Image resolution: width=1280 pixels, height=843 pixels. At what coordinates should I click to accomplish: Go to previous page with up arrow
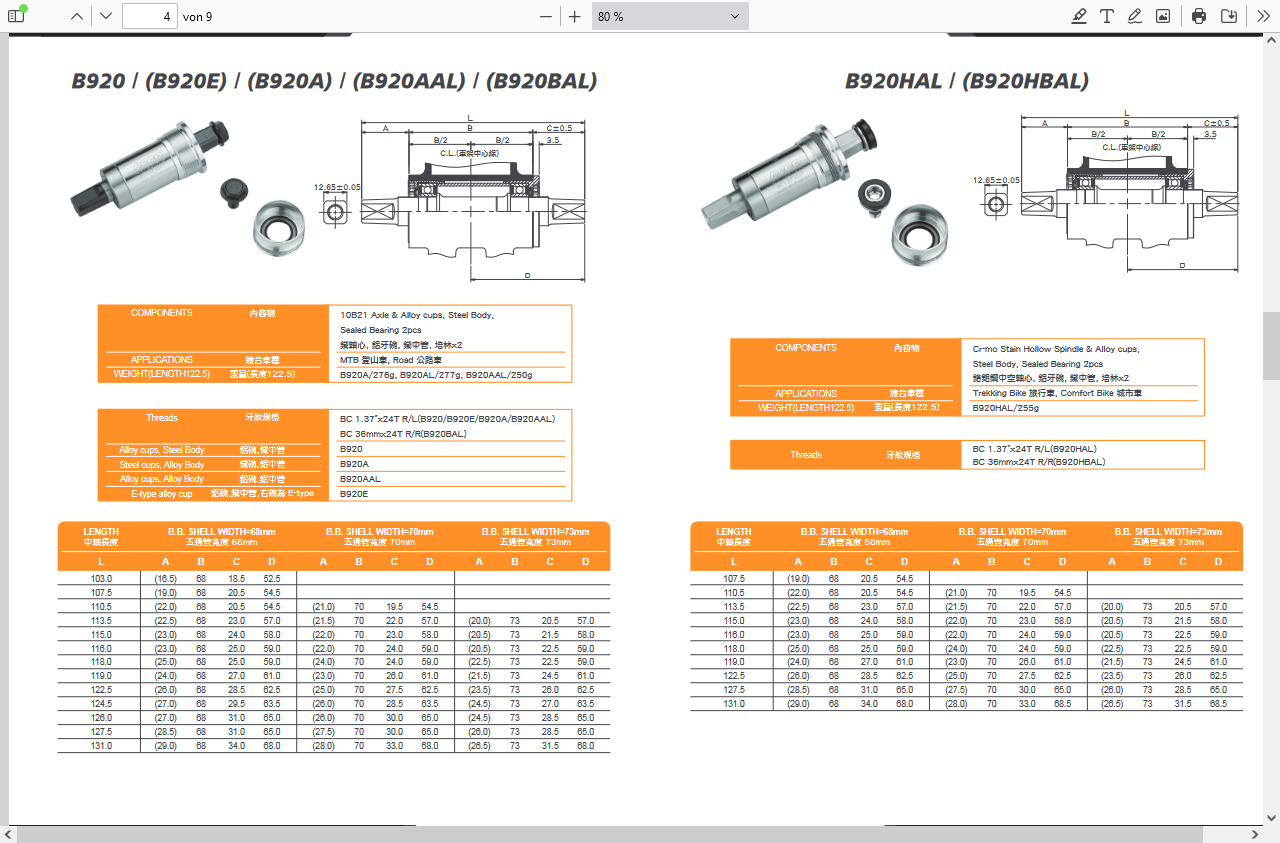77,16
